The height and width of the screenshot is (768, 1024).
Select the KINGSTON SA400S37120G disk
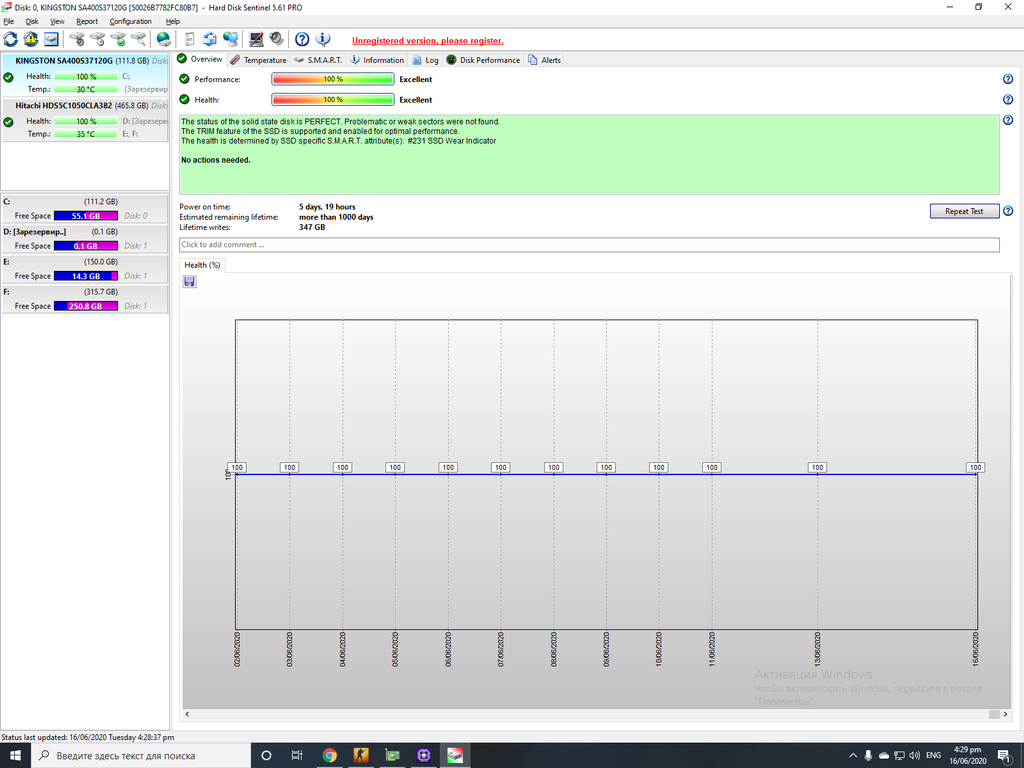85,74
